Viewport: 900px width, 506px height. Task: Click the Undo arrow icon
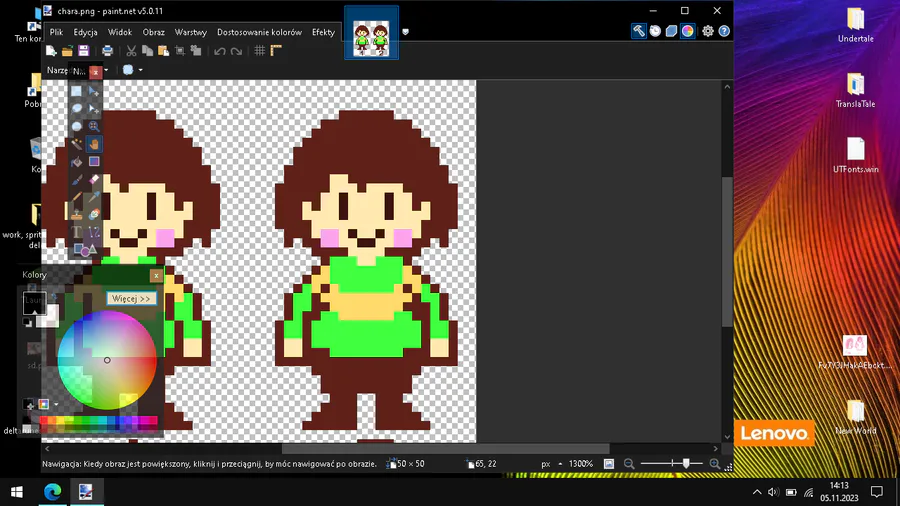pyautogui.click(x=220, y=51)
